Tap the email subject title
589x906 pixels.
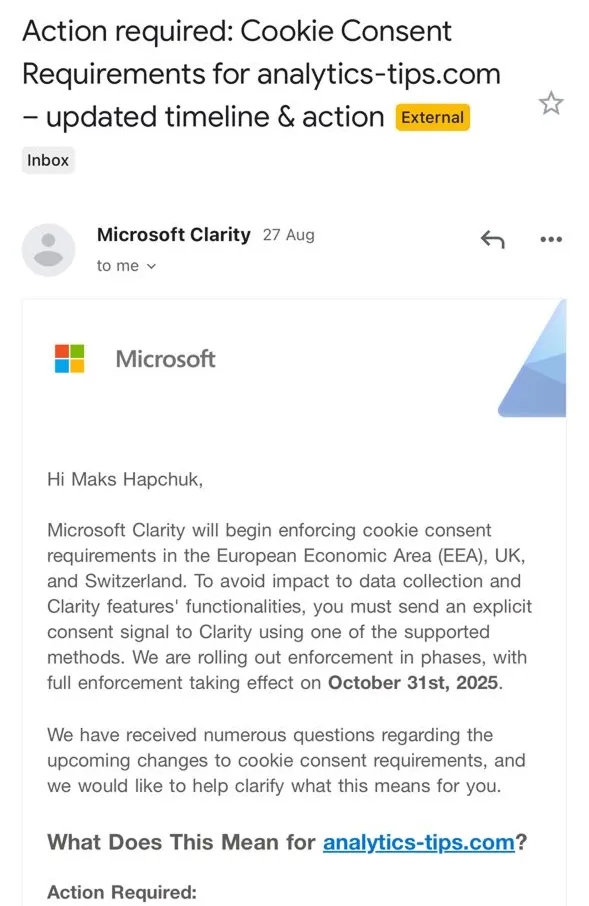pos(261,74)
